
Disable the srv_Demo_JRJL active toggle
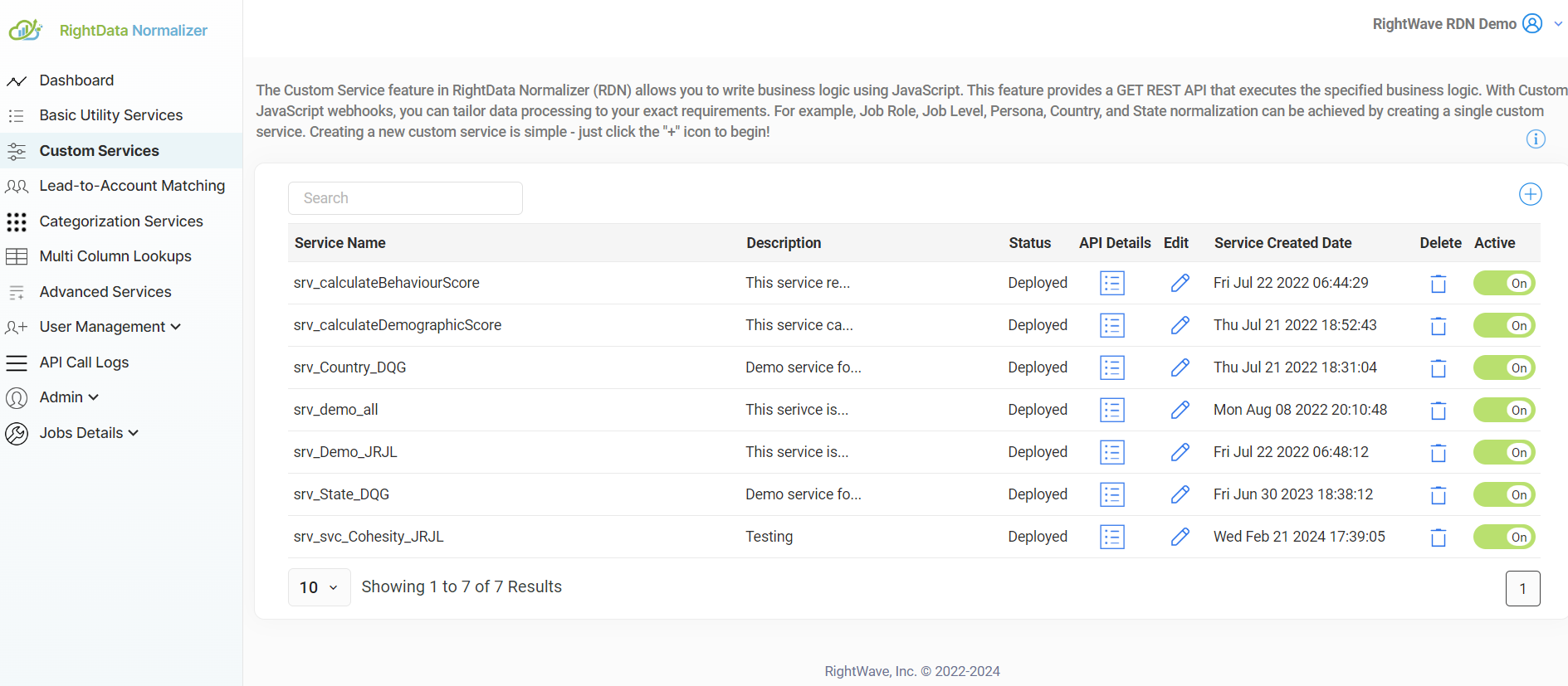(x=1503, y=453)
